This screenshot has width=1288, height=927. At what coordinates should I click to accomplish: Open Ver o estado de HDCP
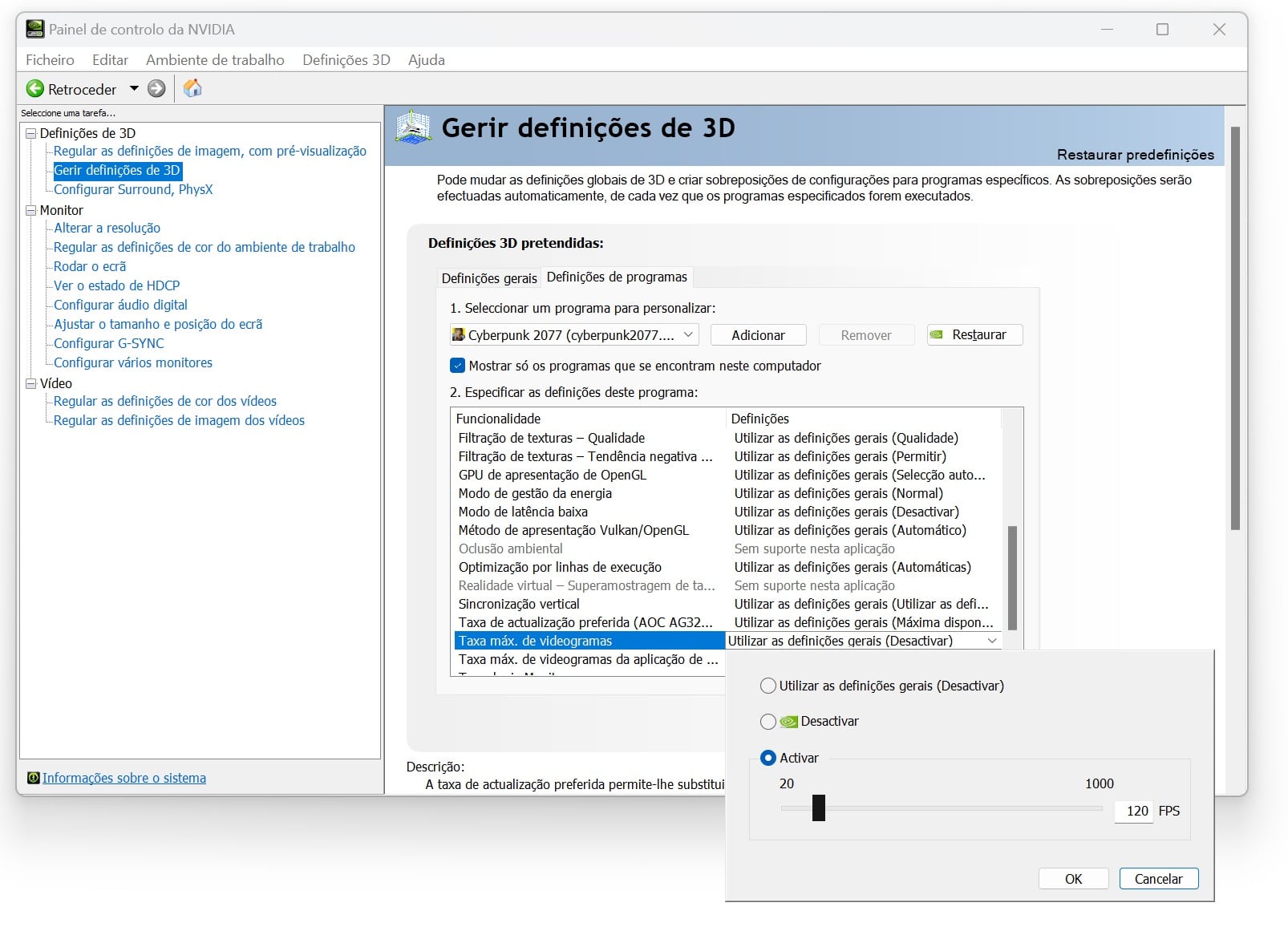117,285
